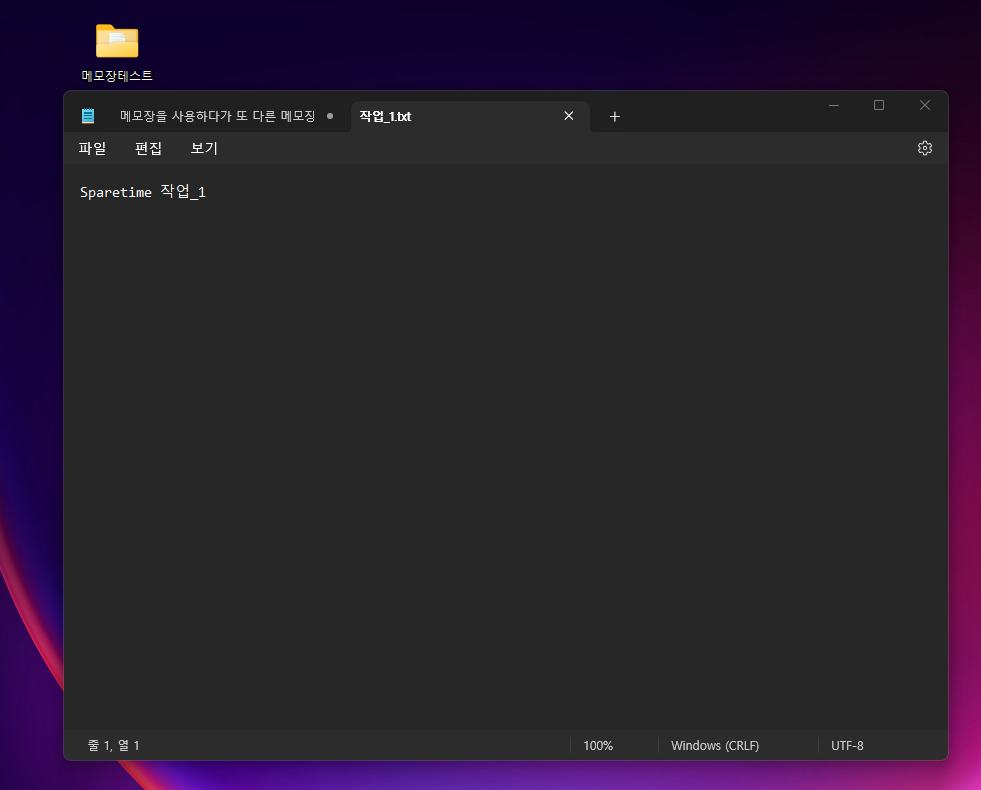The image size is (981, 790).
Task: Open the 파일 menu
Action: (92, 148)
